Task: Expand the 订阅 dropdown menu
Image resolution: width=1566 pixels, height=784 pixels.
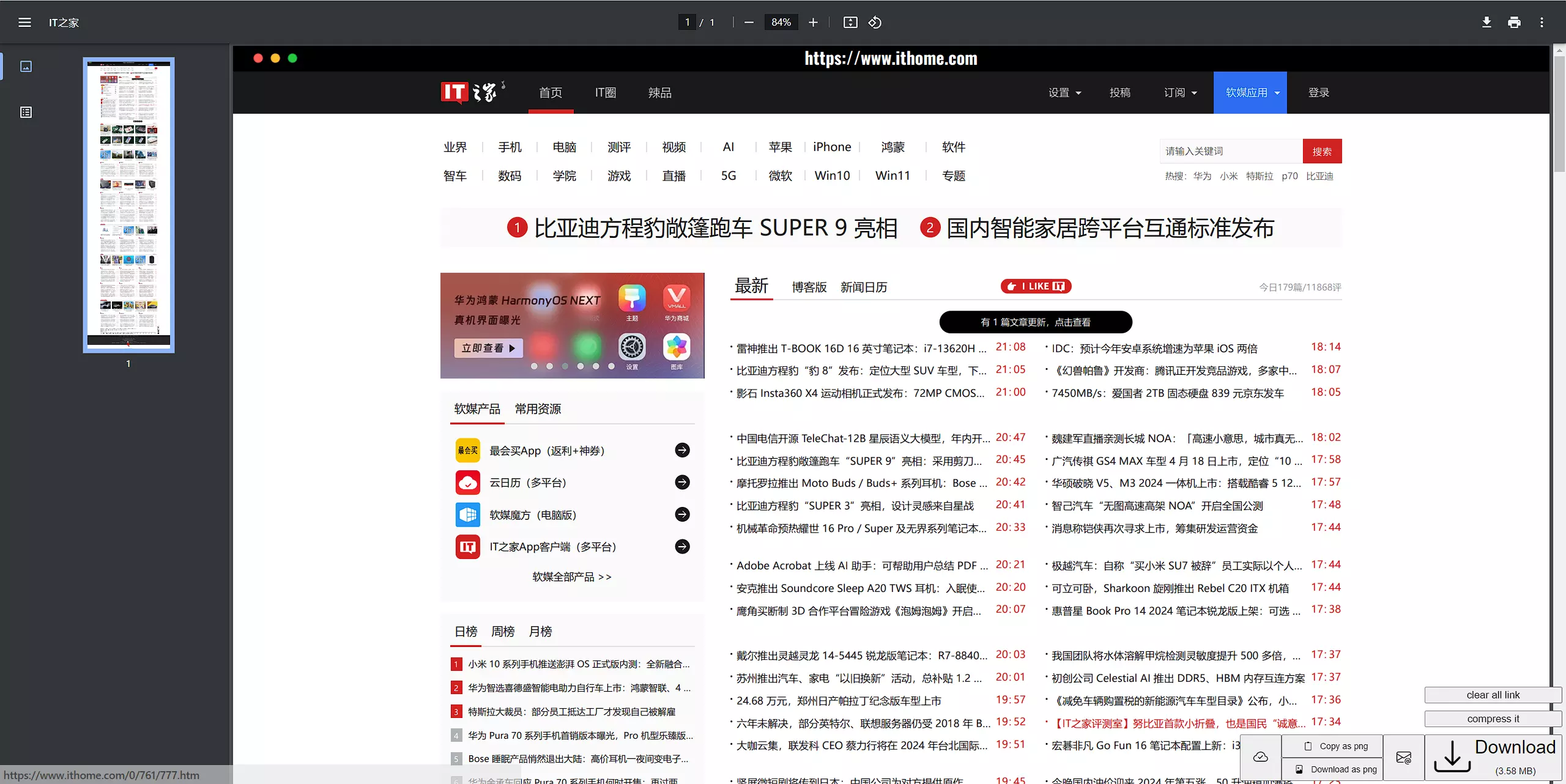Action: (x=1180, y=93)
